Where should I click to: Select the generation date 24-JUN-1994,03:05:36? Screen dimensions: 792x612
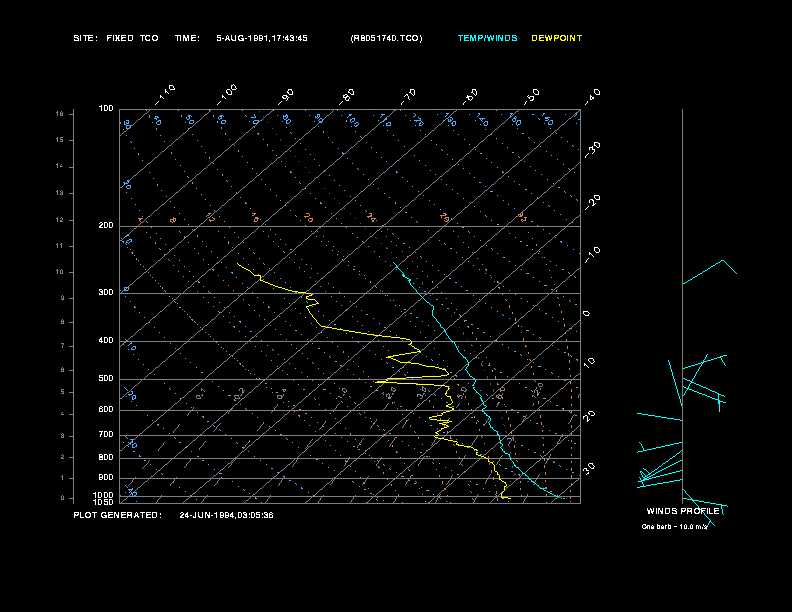226,515
